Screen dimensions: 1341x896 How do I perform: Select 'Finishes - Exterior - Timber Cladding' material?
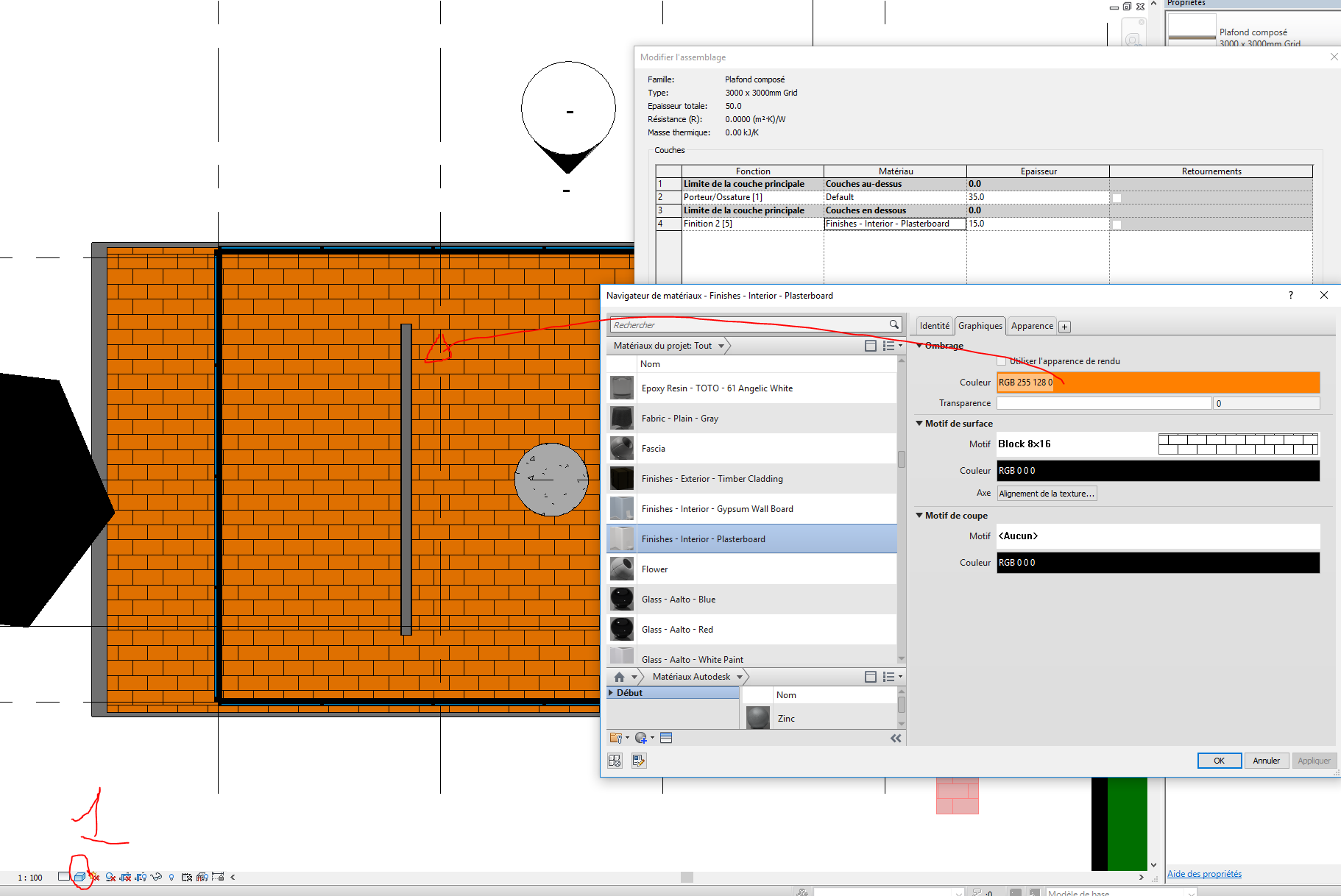coord(751,478)
